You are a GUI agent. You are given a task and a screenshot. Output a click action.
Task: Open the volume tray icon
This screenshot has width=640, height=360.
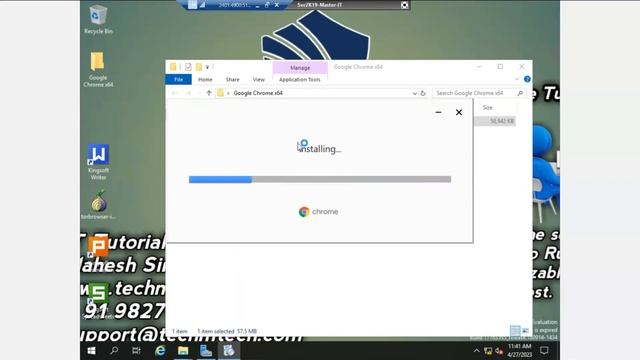[499, 351]
